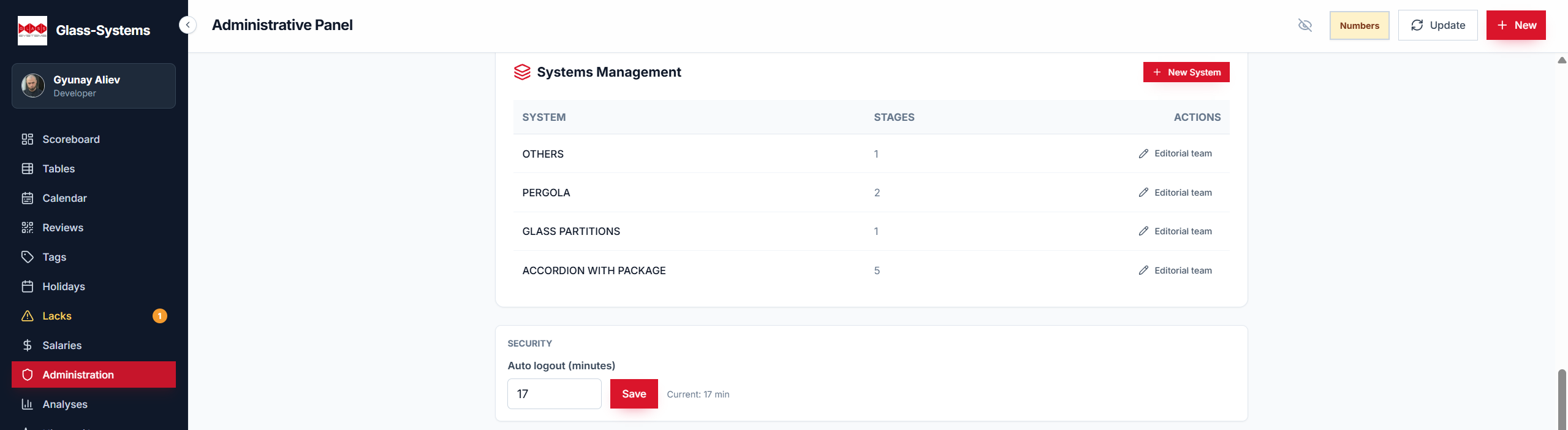Click the Holidays calendar icon

pyautogui.click(x=28, y=286)
